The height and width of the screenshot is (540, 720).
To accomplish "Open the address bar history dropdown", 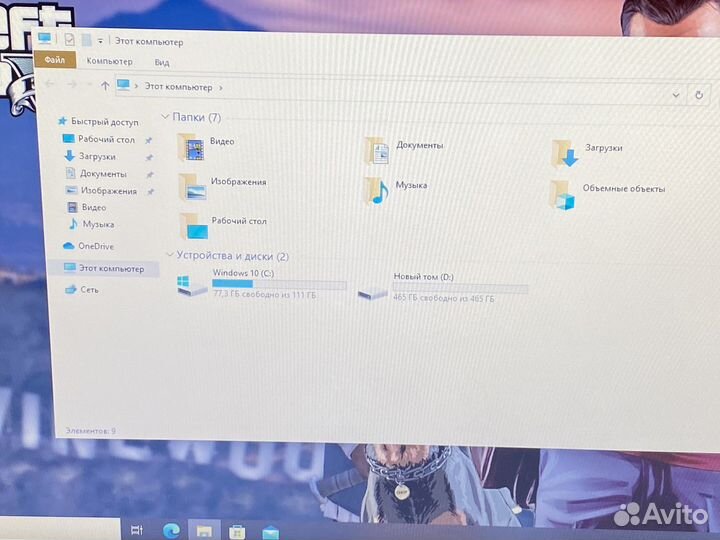I will point(675,95).
